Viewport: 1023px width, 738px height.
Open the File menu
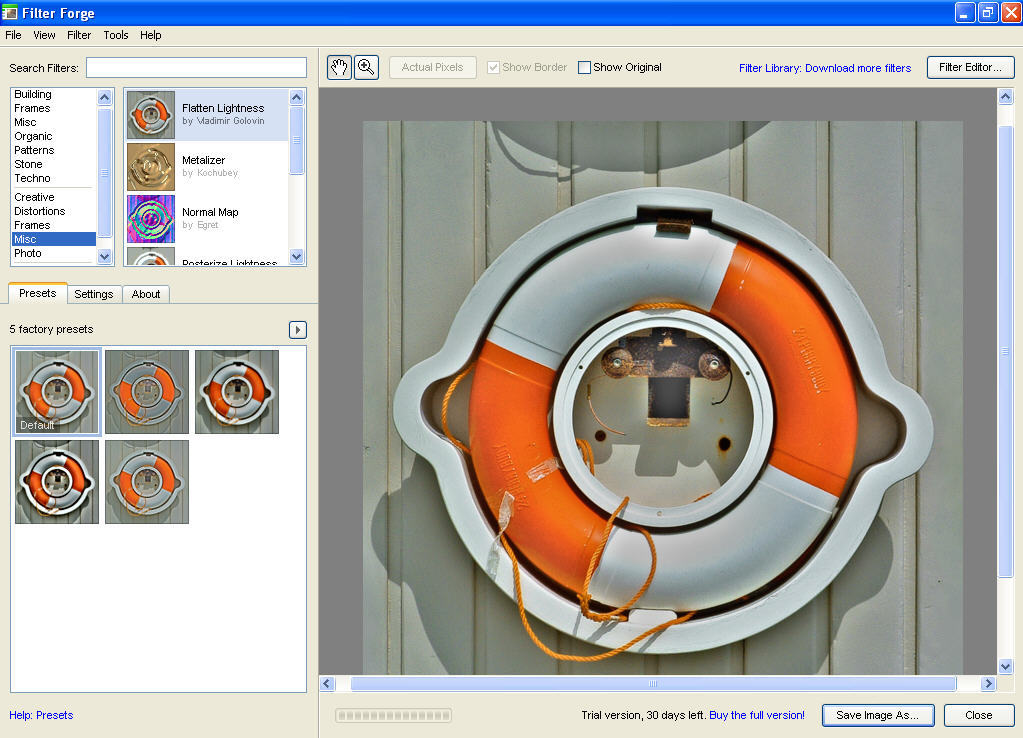pos(13,35)
